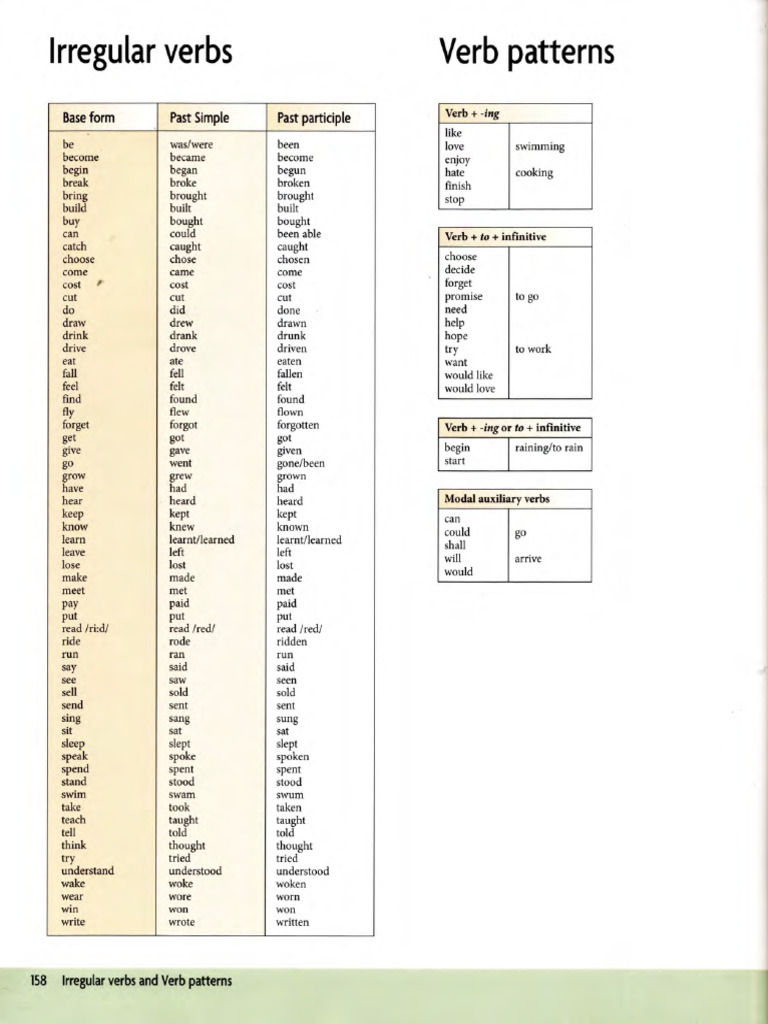
Task: Click the word "chosen"
Action: click(x=293, y=259)
